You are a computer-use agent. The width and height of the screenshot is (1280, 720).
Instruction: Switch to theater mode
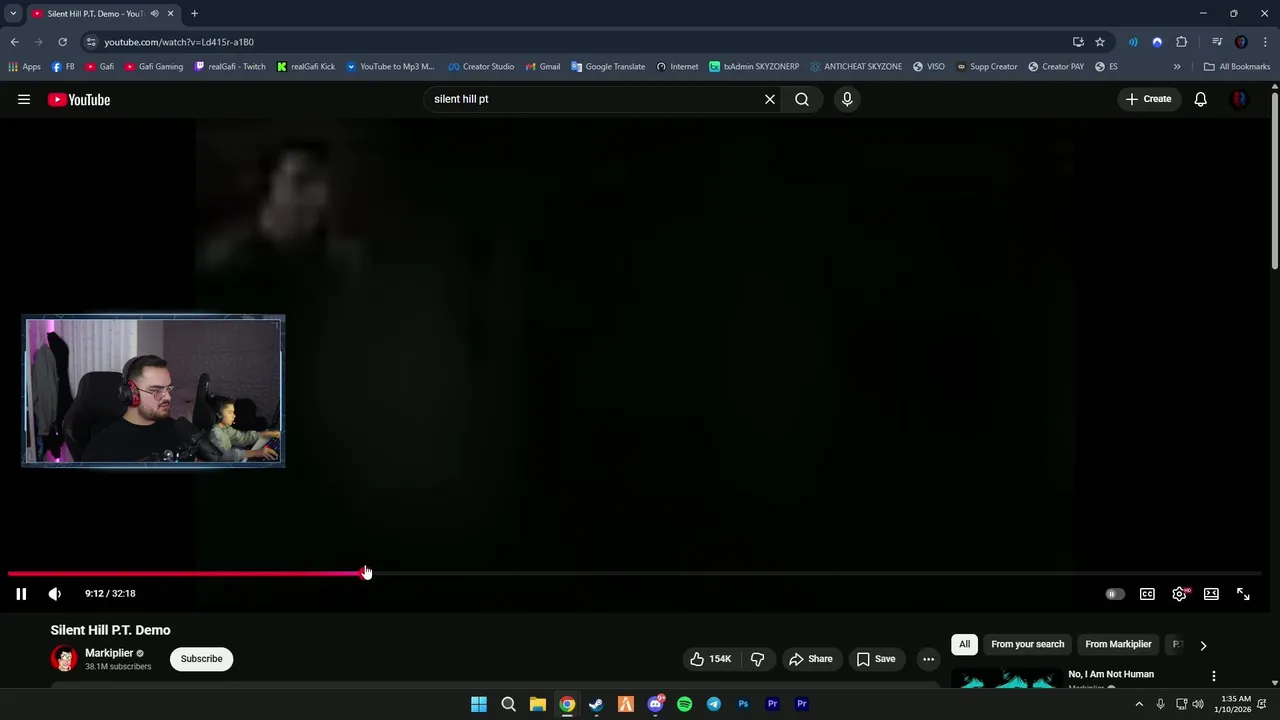[1211, 594]
